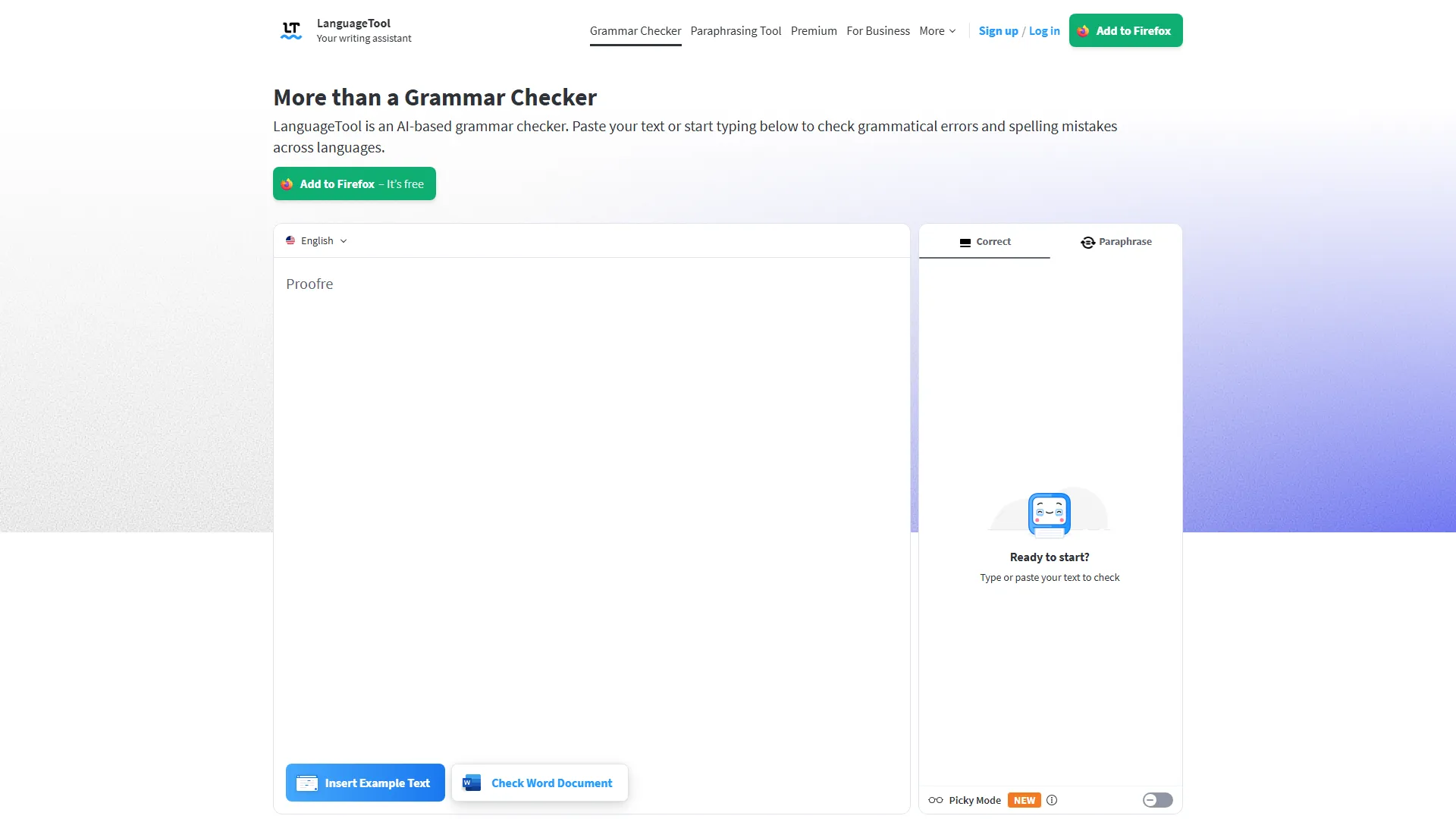Open the English language dropdown
Image resolution: width=1456 pixels, height=819 pixels.
point(316,240)
